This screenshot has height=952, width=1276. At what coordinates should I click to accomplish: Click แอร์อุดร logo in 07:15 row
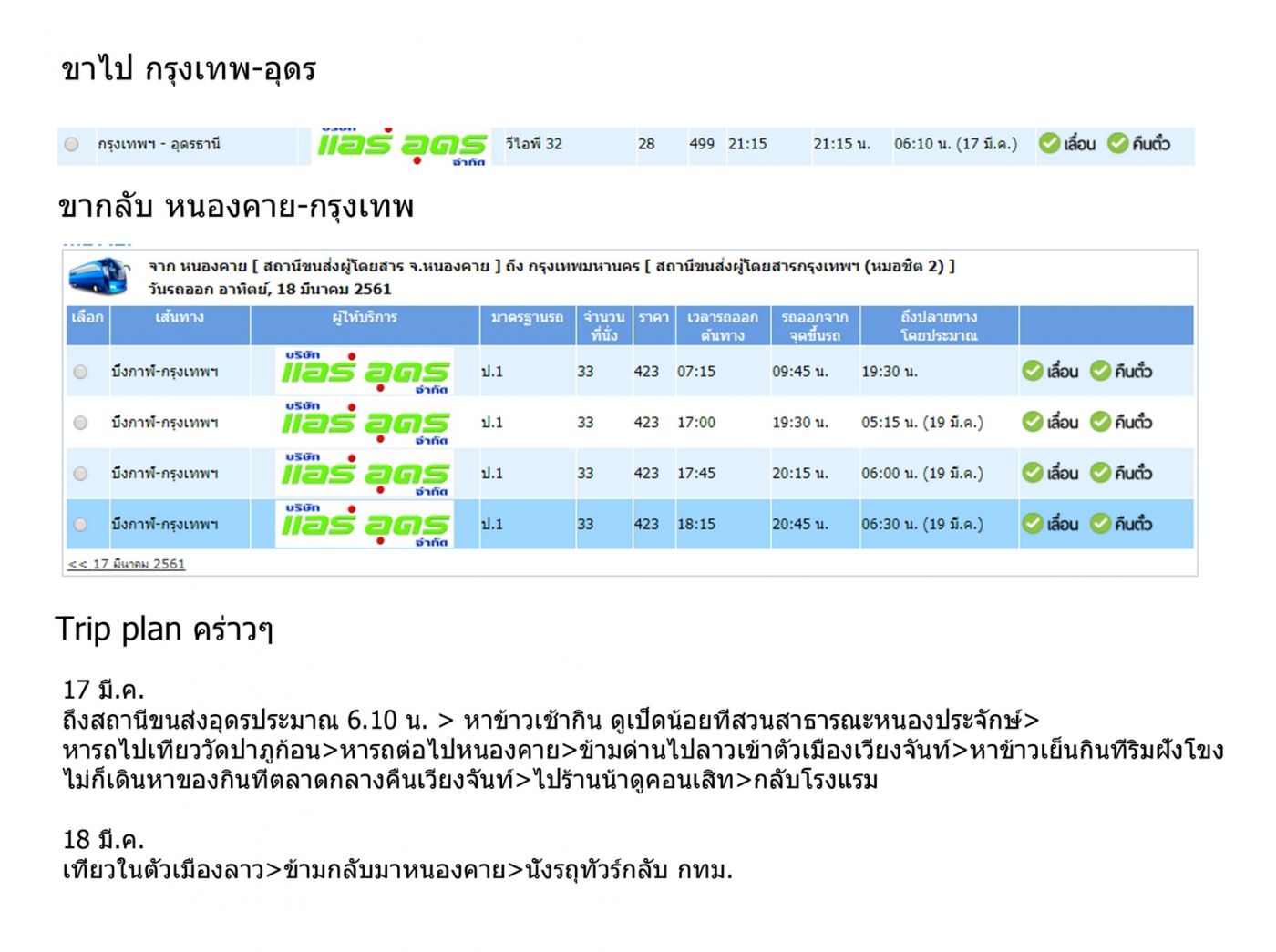tap(365, 372)
